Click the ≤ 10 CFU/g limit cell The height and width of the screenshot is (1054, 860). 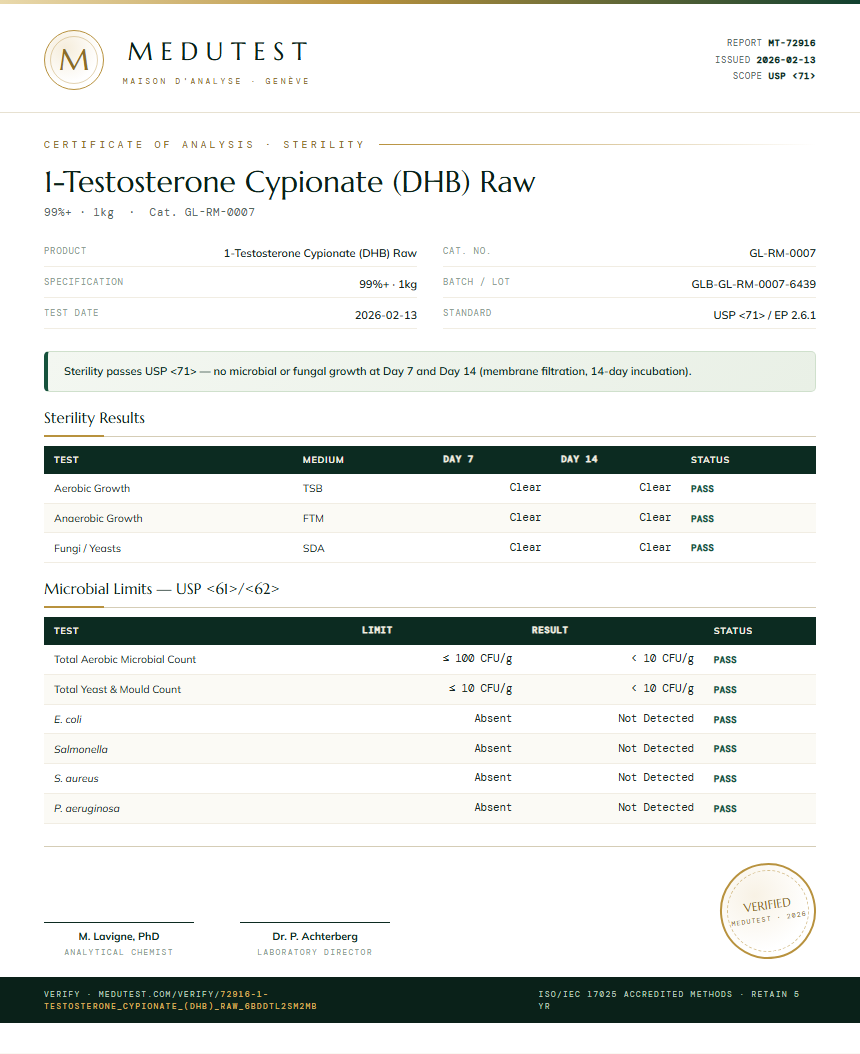pyautogui.click(x=481, y=688)
